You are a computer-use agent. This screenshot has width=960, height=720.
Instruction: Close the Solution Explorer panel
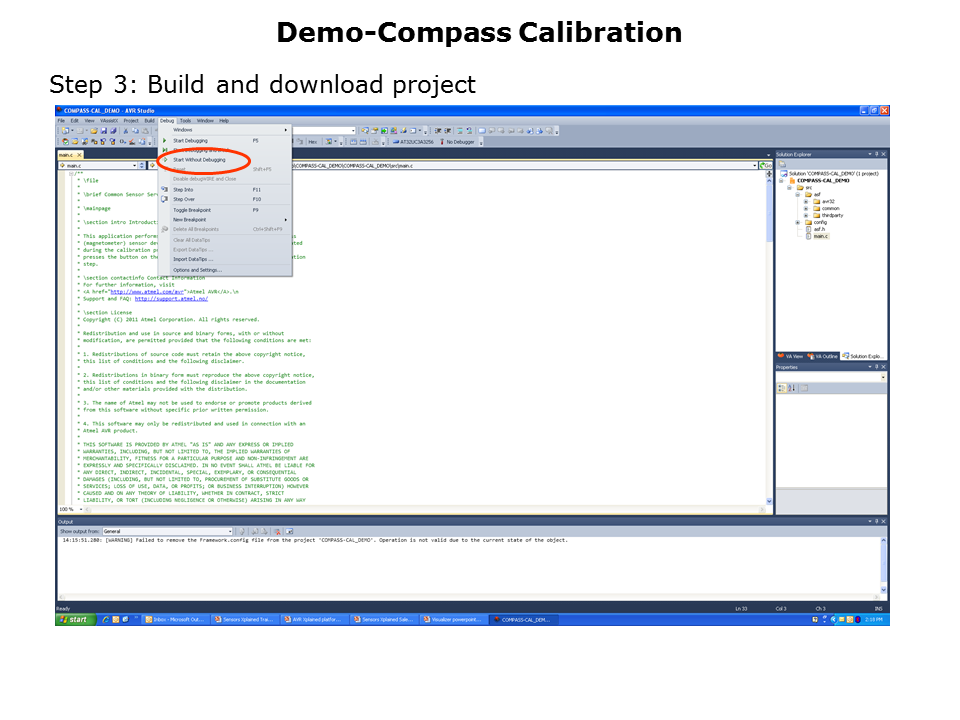(x=883, y=154)
